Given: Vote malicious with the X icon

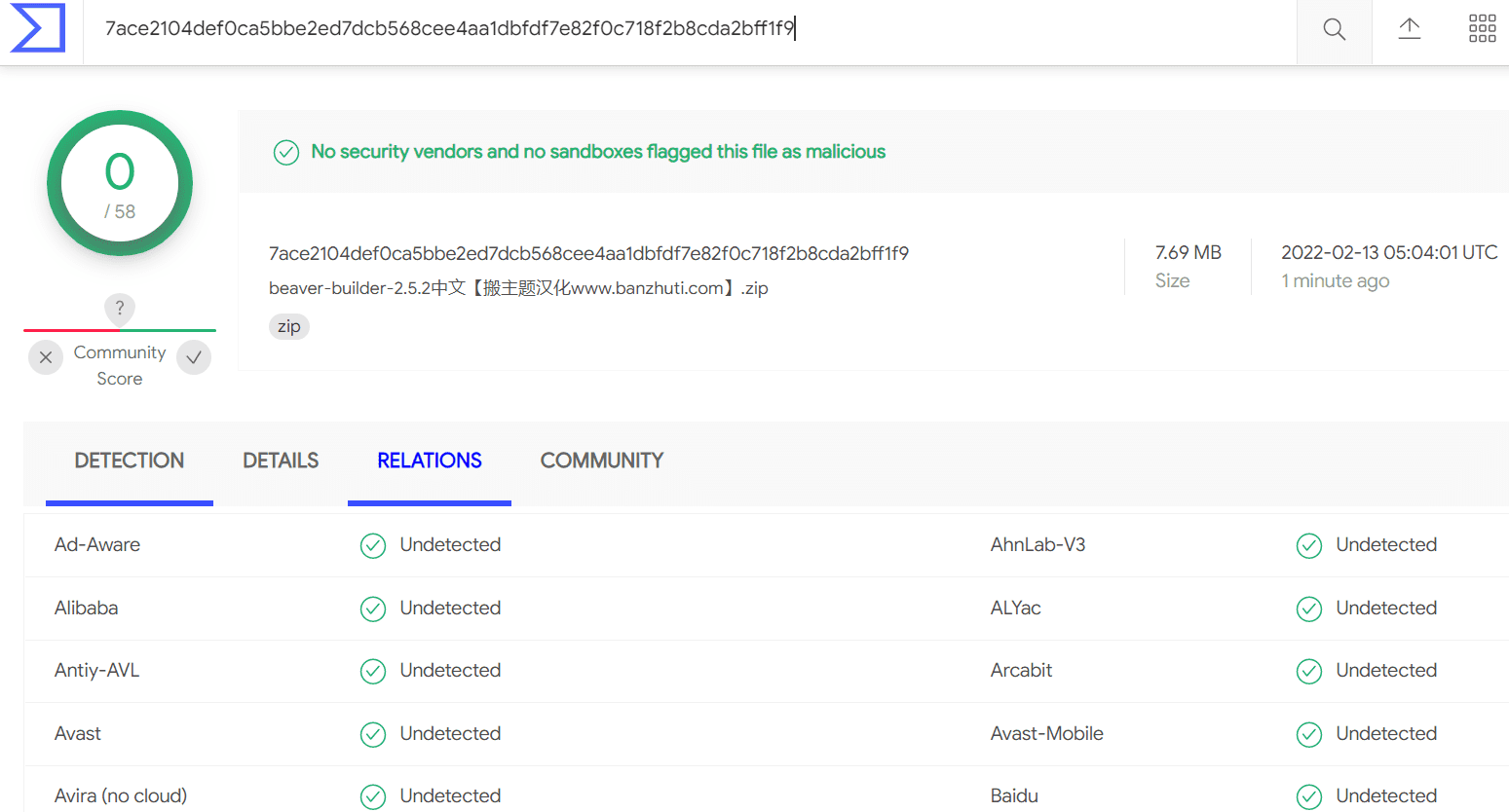Looking at the screenshot, I should tap(46, 357).
